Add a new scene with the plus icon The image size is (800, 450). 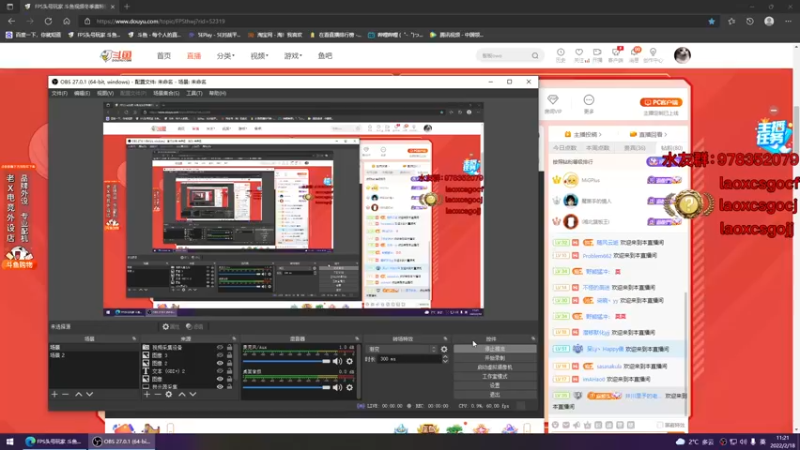(x=55, y=394)
